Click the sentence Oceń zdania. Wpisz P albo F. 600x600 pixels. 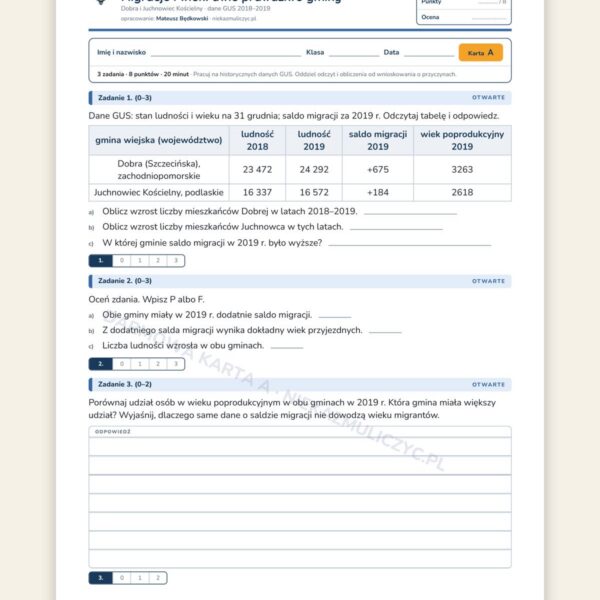[x=146, y=299]
